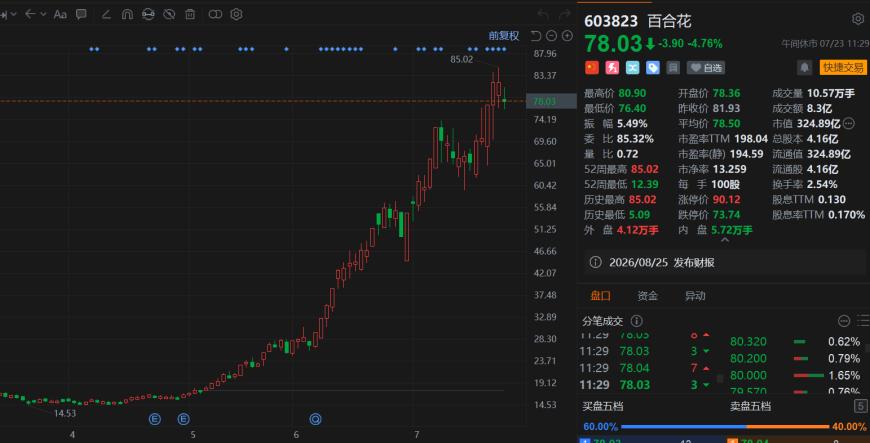Image resolution: width=870 pixels, height=443 pixels.
Task: Click the 市值 more-options ellipsis icon
Action: [x=849, y=123]
